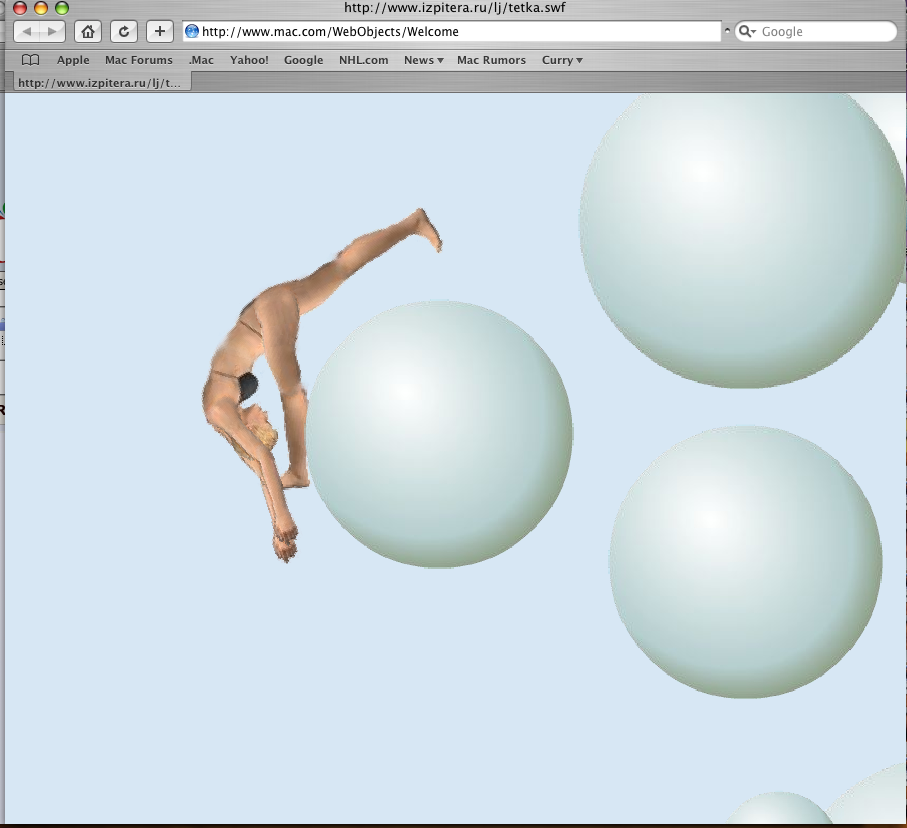Expand the News bookmarks folder
This screenshot has height=828, width=907.
(x=423, y=60)
